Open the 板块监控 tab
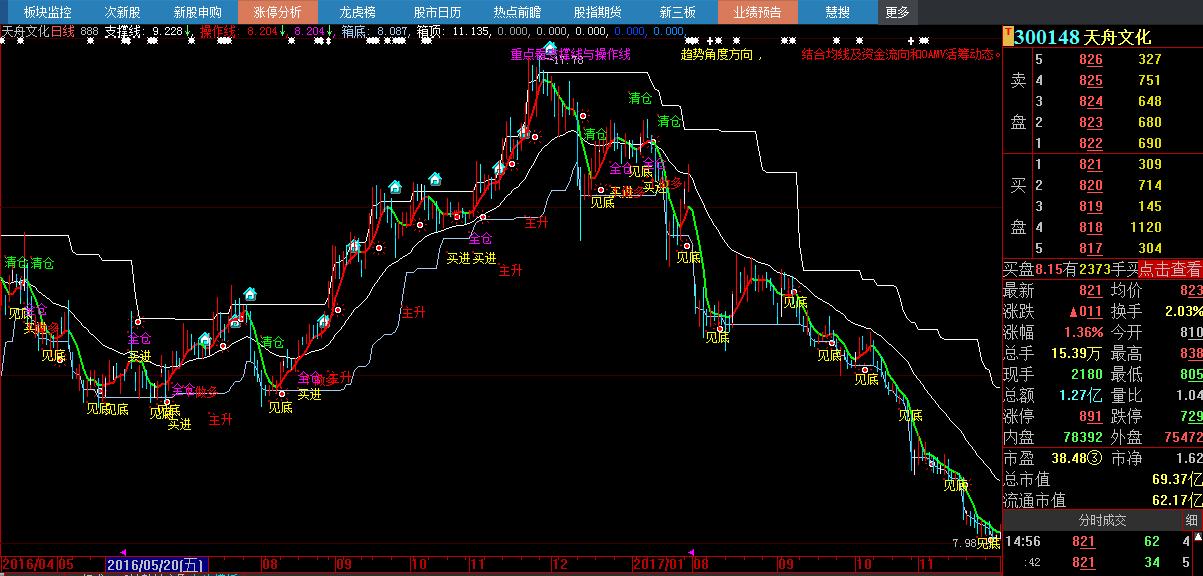 tap(47, 12)
